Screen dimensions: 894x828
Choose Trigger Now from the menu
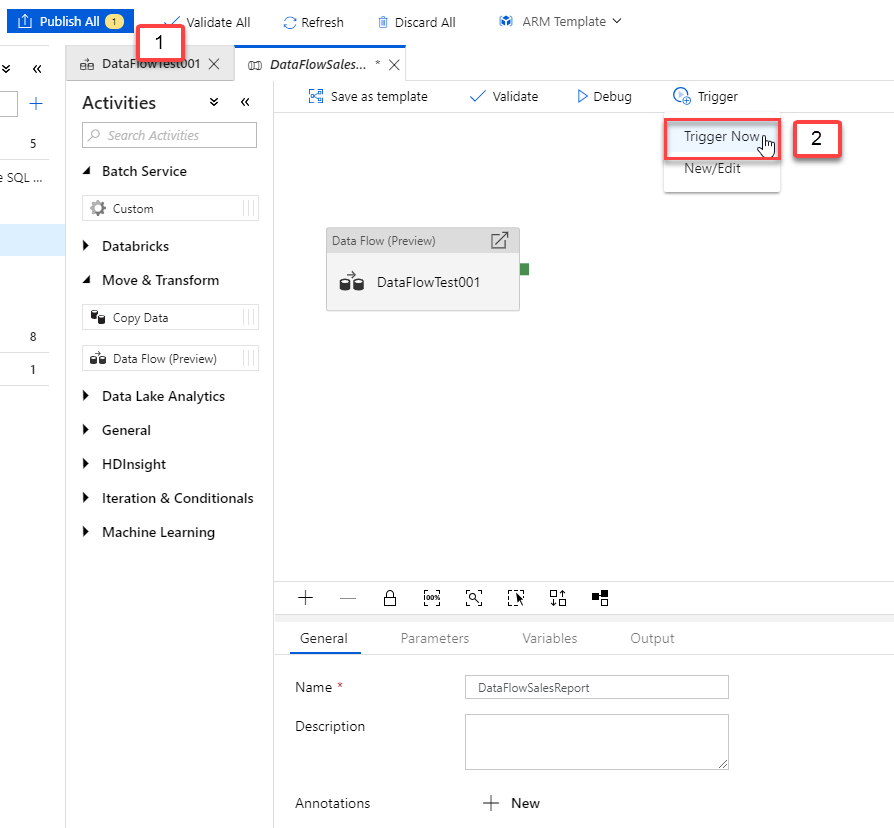pyautogui.click(x=722, y=137)
